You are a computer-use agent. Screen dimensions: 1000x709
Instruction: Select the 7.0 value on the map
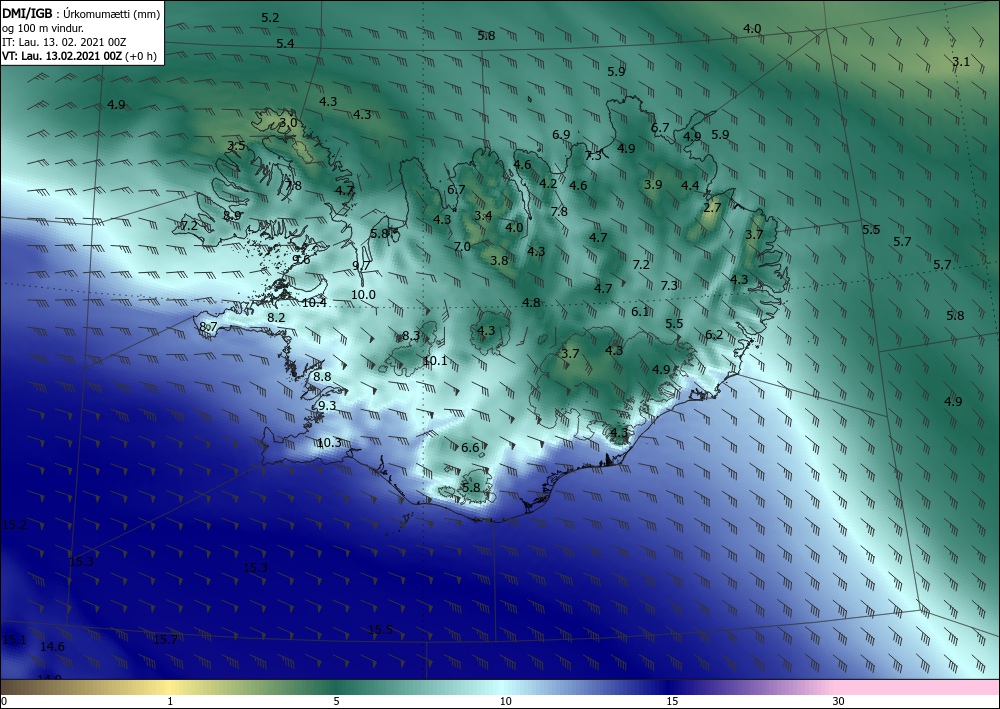(x=462, y=247)
